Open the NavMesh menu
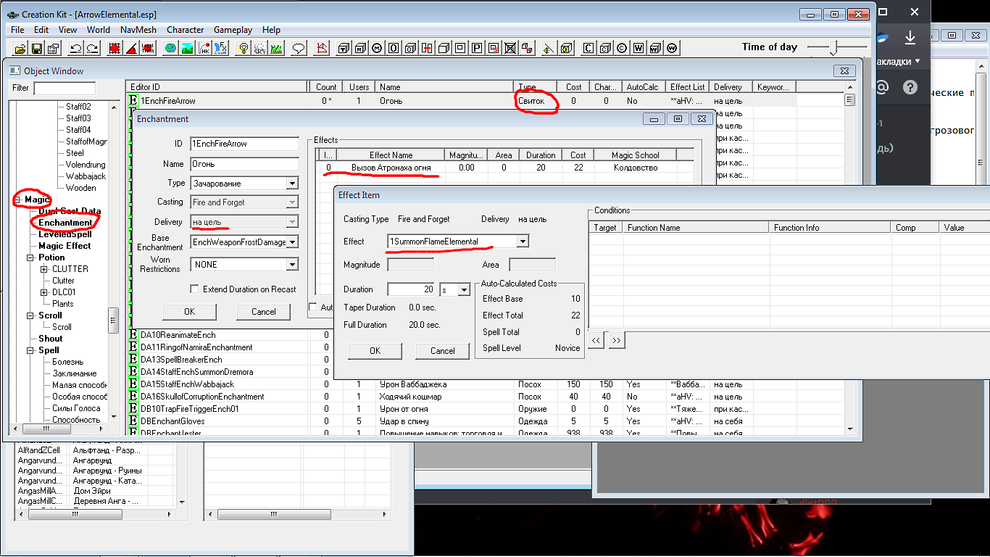Screen dimensions: 990x557 138,30
